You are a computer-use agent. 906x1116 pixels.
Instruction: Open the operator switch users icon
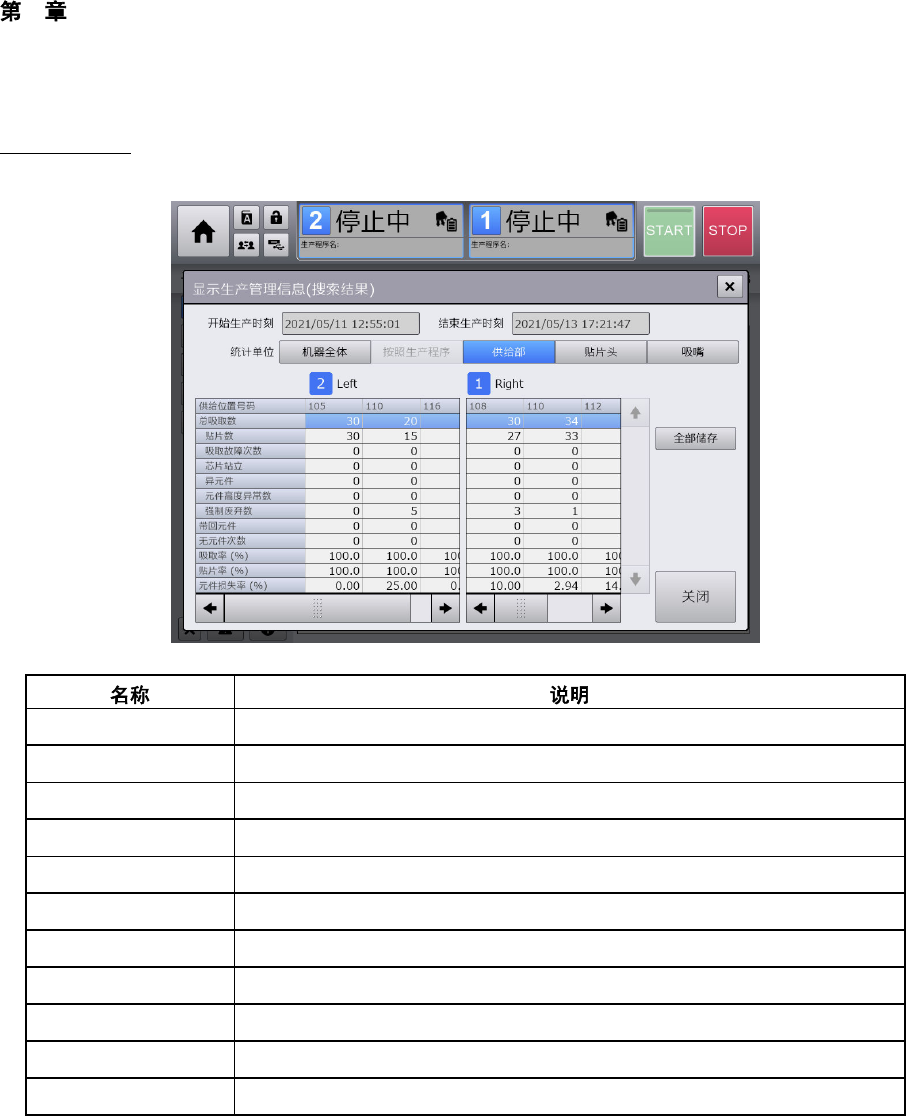pyautogui.click(x=246, y=245)
